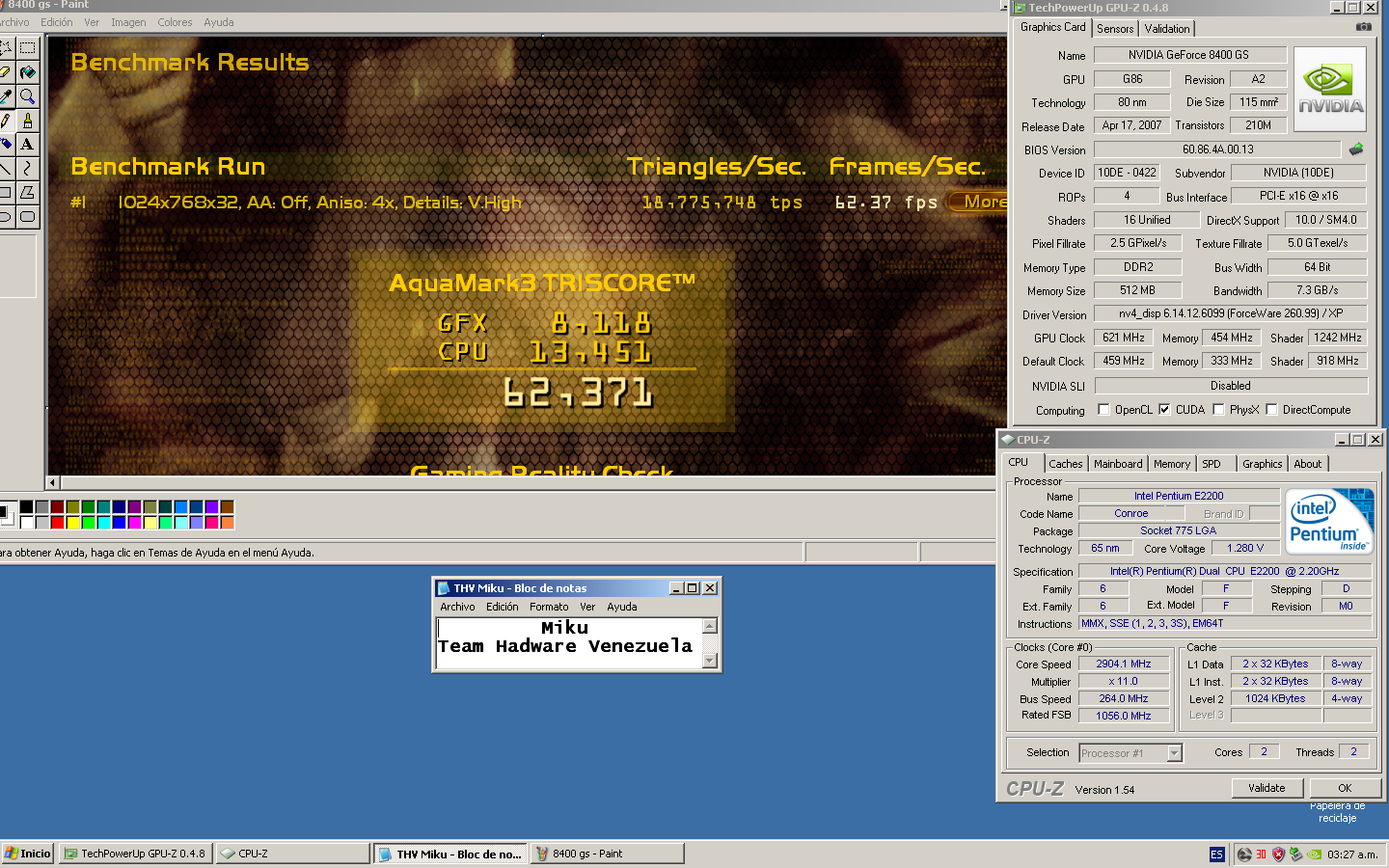Switch to the CPU-Z taskbar button
The width and height of the screenshot is (1389, 868).
pyautogui.click(x=292, y=854)
